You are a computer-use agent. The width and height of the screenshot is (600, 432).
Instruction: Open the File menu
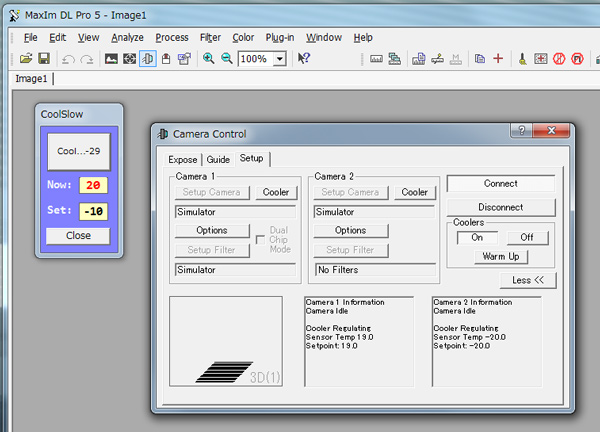click(x=31, y=37)
